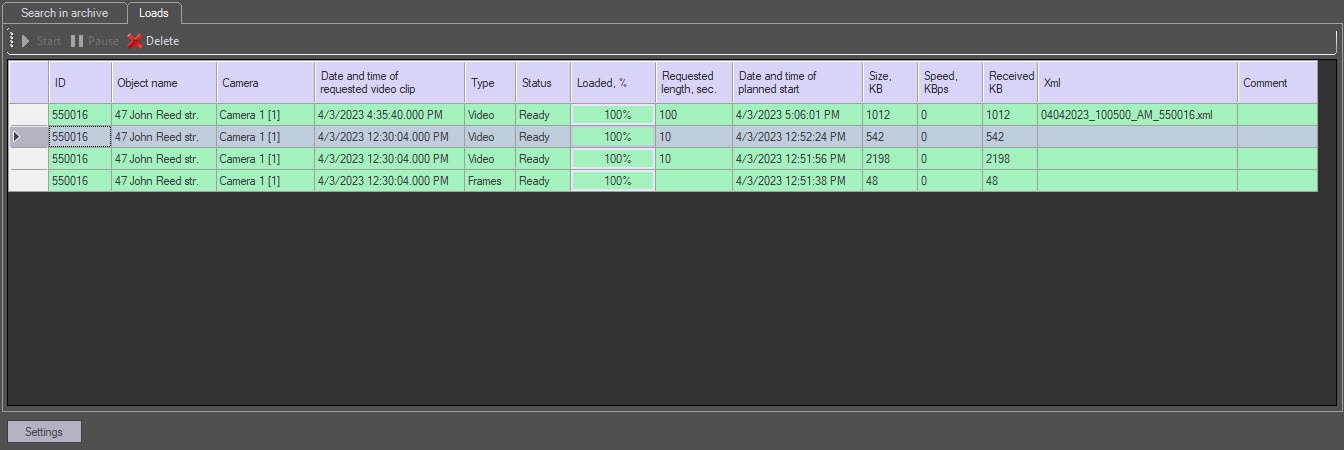Open the Settings button
This screenshot has height=450, width=1344.
(x=44, y=432)
